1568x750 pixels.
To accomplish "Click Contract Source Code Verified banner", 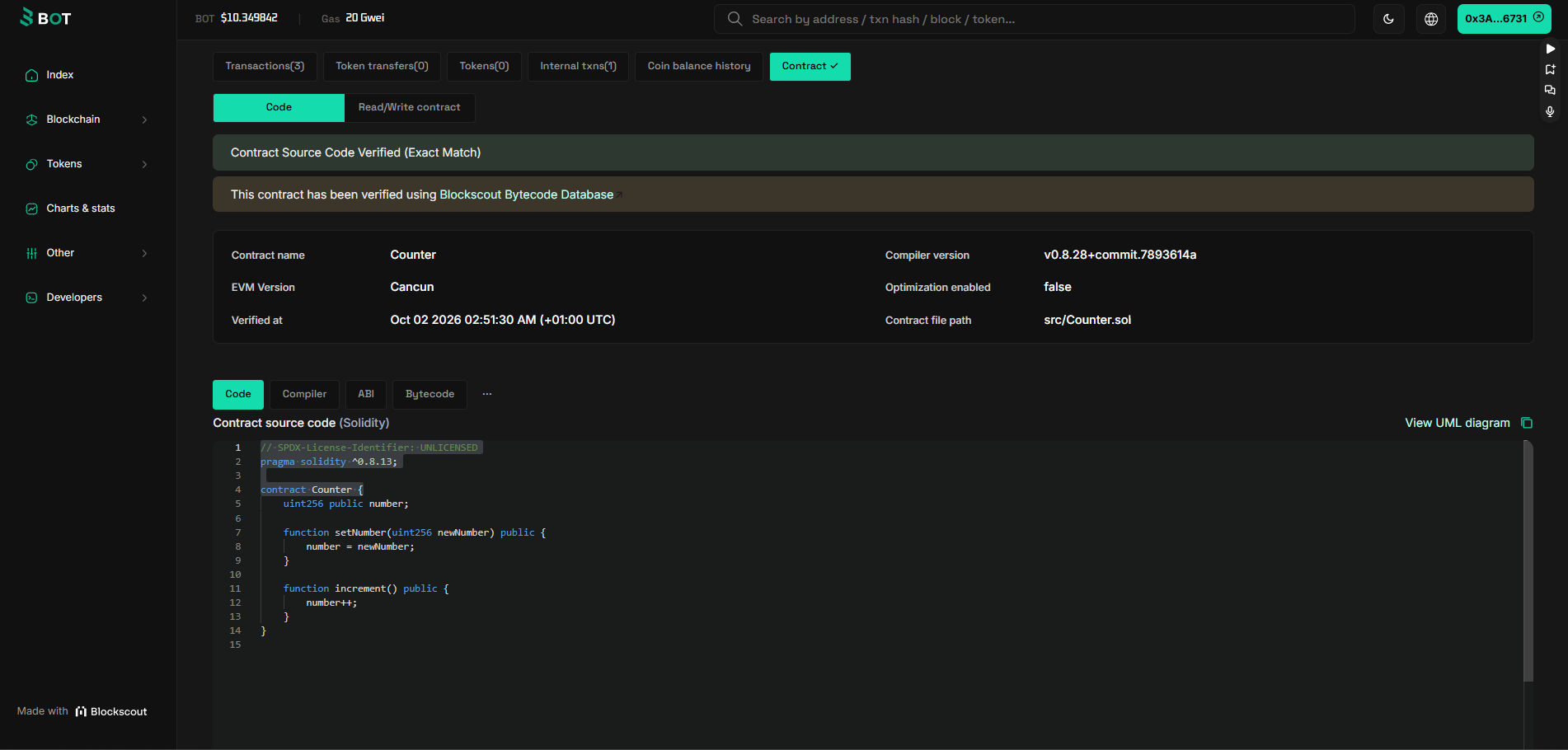I will (873, 152).
